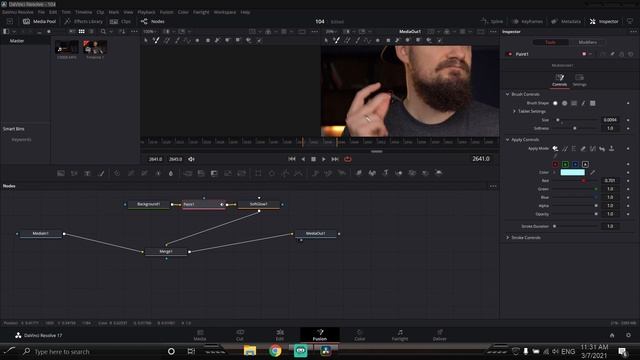The width and height of the screenshot is (640, 360).
Task: Open the Settings tab of Paint1
Action: 579,80
